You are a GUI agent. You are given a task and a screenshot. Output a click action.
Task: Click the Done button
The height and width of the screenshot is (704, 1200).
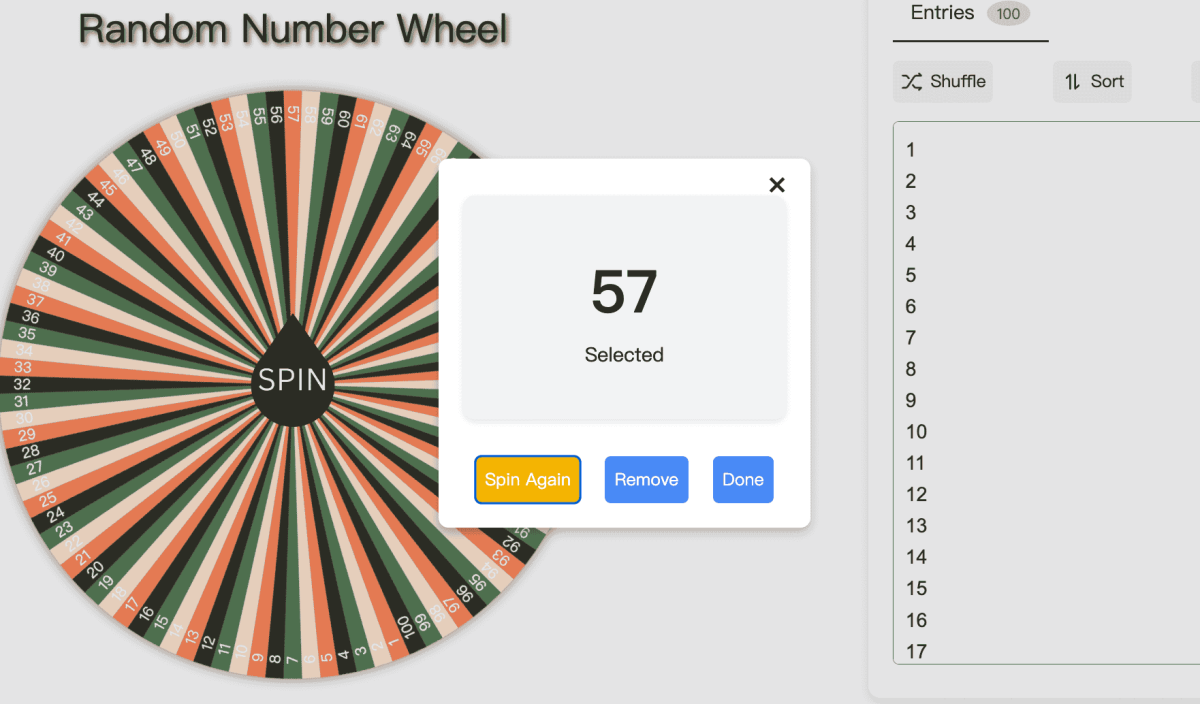743,479
